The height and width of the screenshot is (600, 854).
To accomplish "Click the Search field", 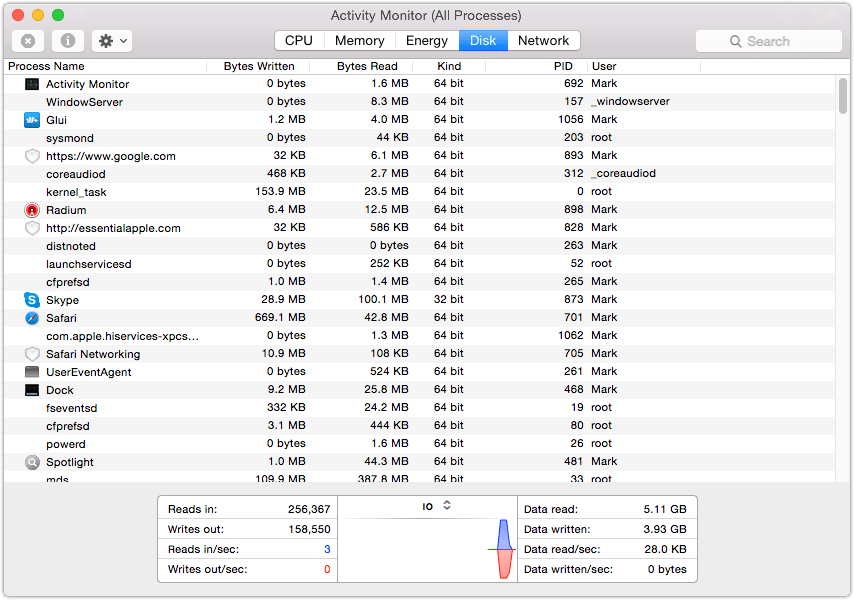I will 768,41.
